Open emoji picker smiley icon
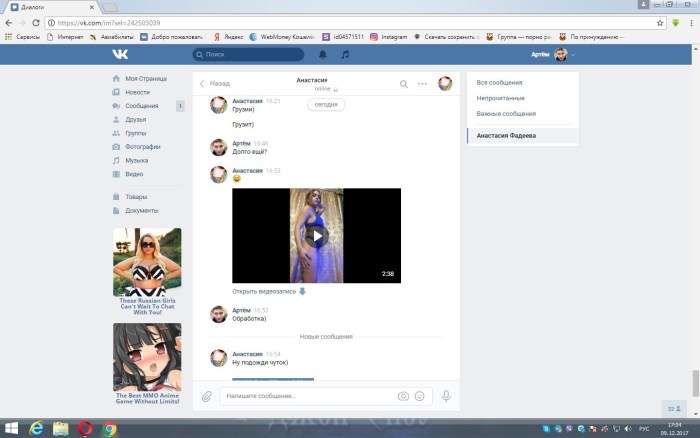The height and width of the screenshot is (438, 700). pyautogui.click(x=420, y=396)
